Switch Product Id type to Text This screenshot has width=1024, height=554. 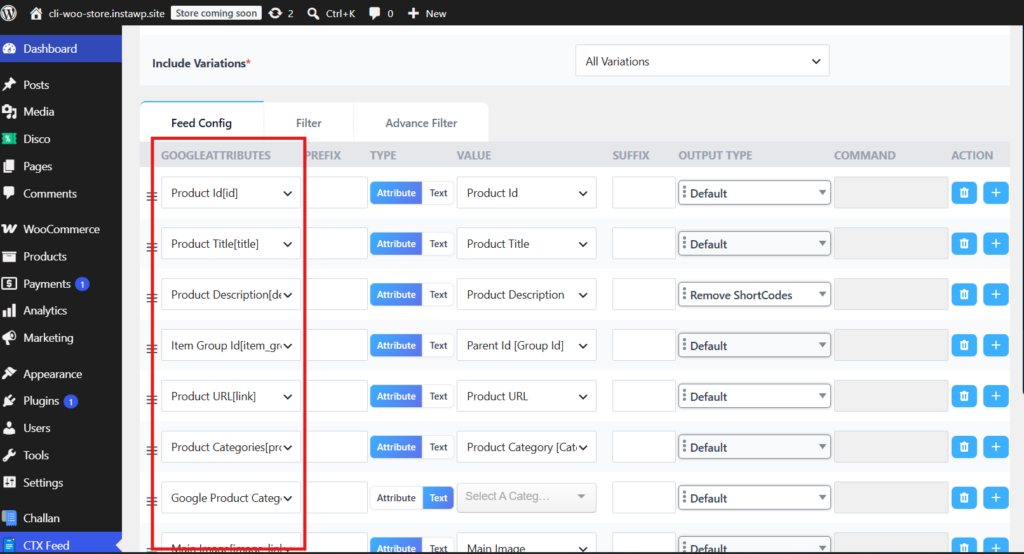(x=438, y=193)
